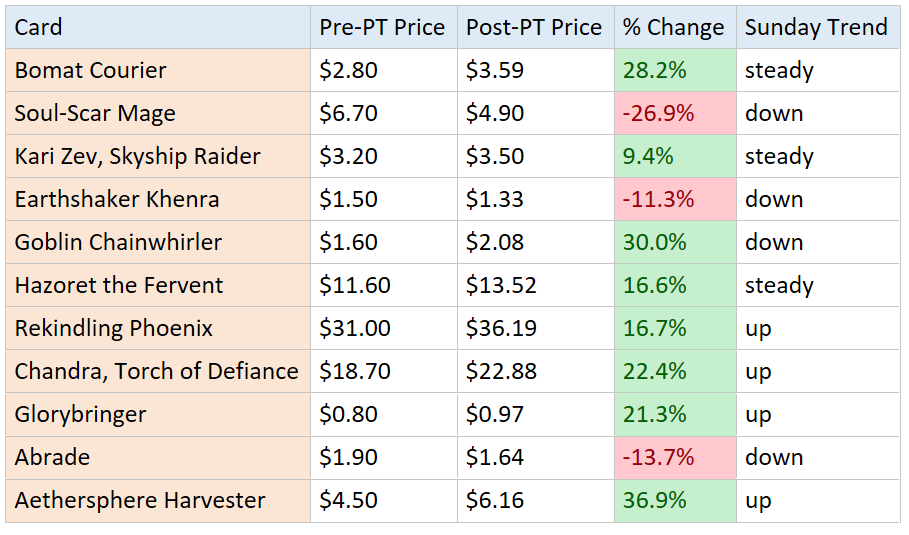This screenshot has height=535, width=909.
Task: Click the Card column header
Action: pos(157,28)
